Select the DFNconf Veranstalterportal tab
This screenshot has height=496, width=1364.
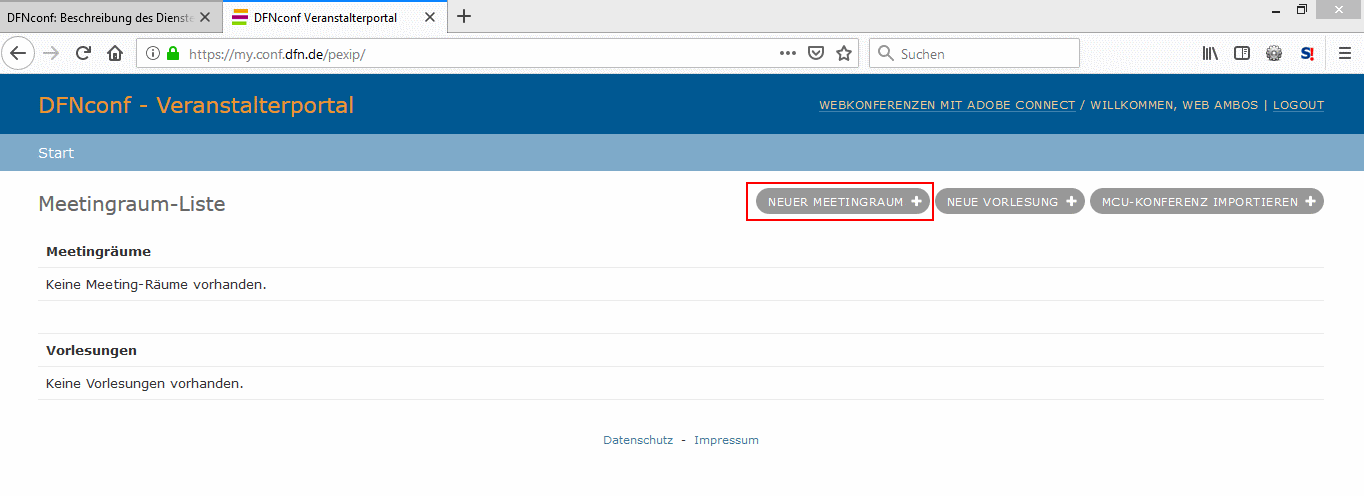(335, 17)
